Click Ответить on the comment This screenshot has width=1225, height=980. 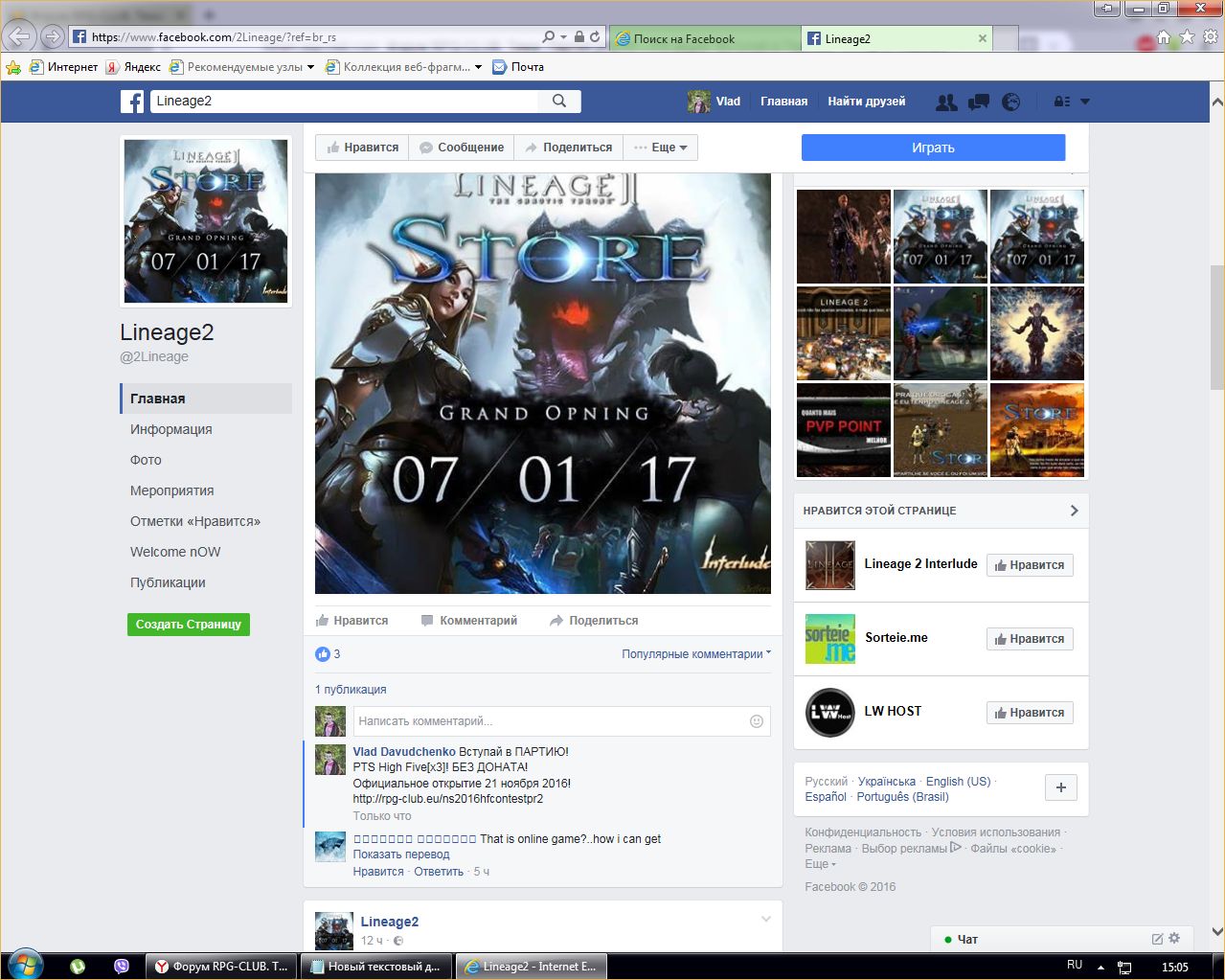[439, 872]
